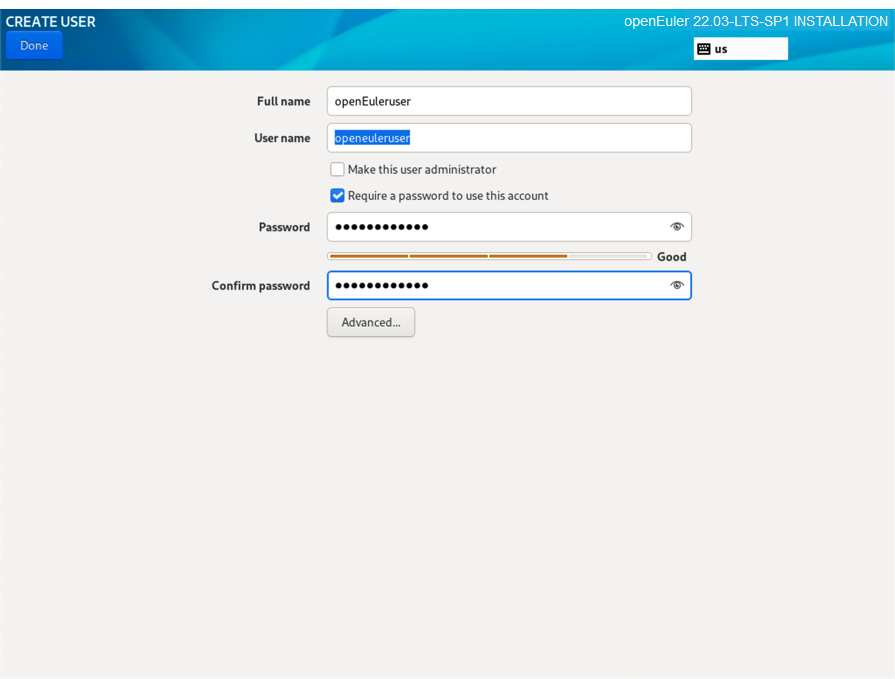Enable Make this user administrator checkbox

pyautogui.click(x=338, y=170)
